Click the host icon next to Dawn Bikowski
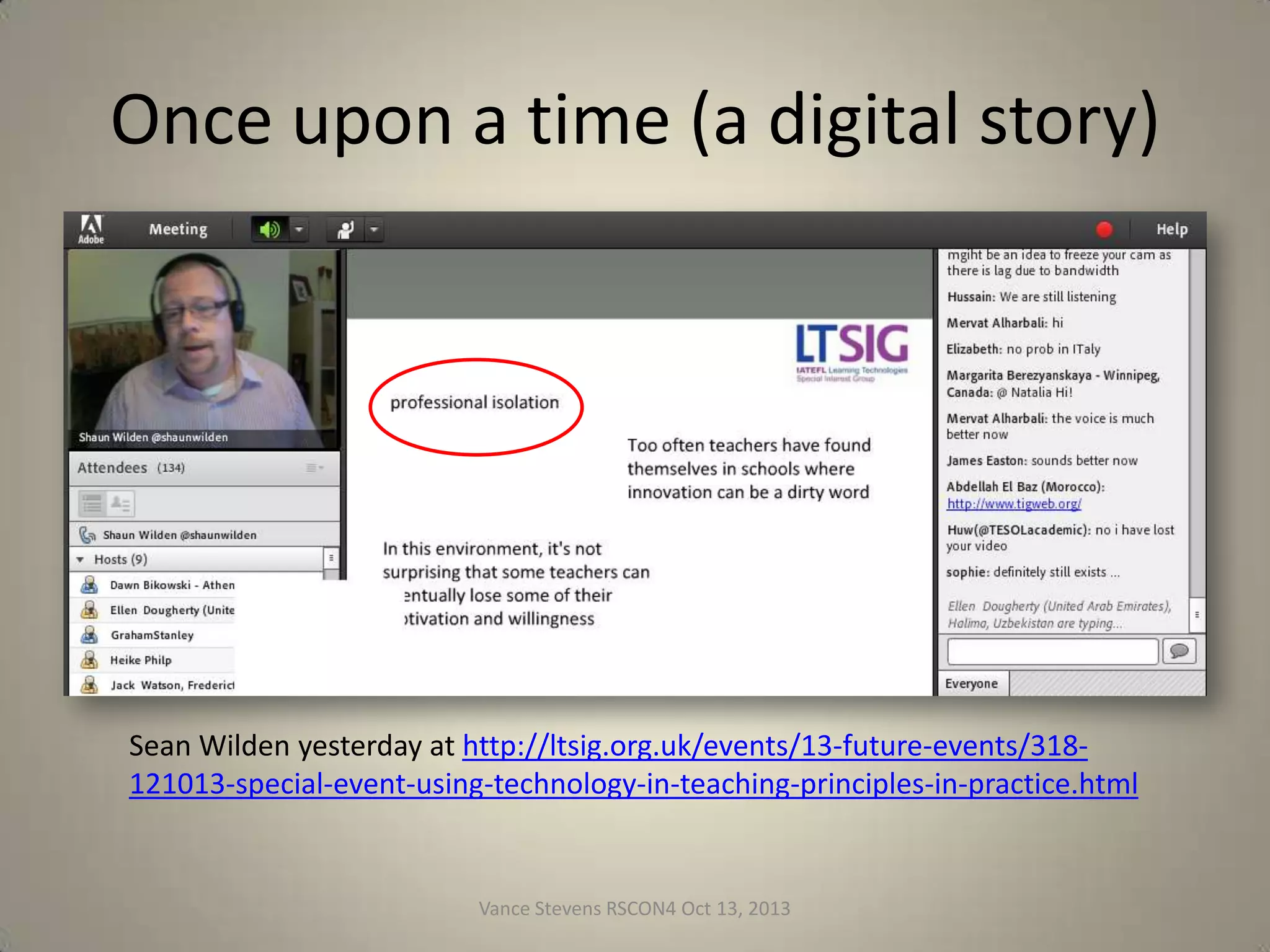 [x=89, y=584]
